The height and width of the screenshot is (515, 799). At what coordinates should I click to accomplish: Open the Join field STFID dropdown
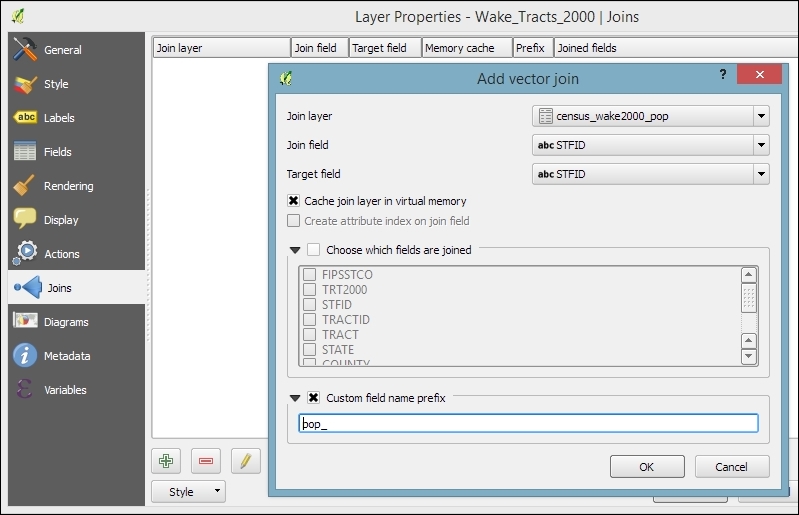click(x=651, y=145)
